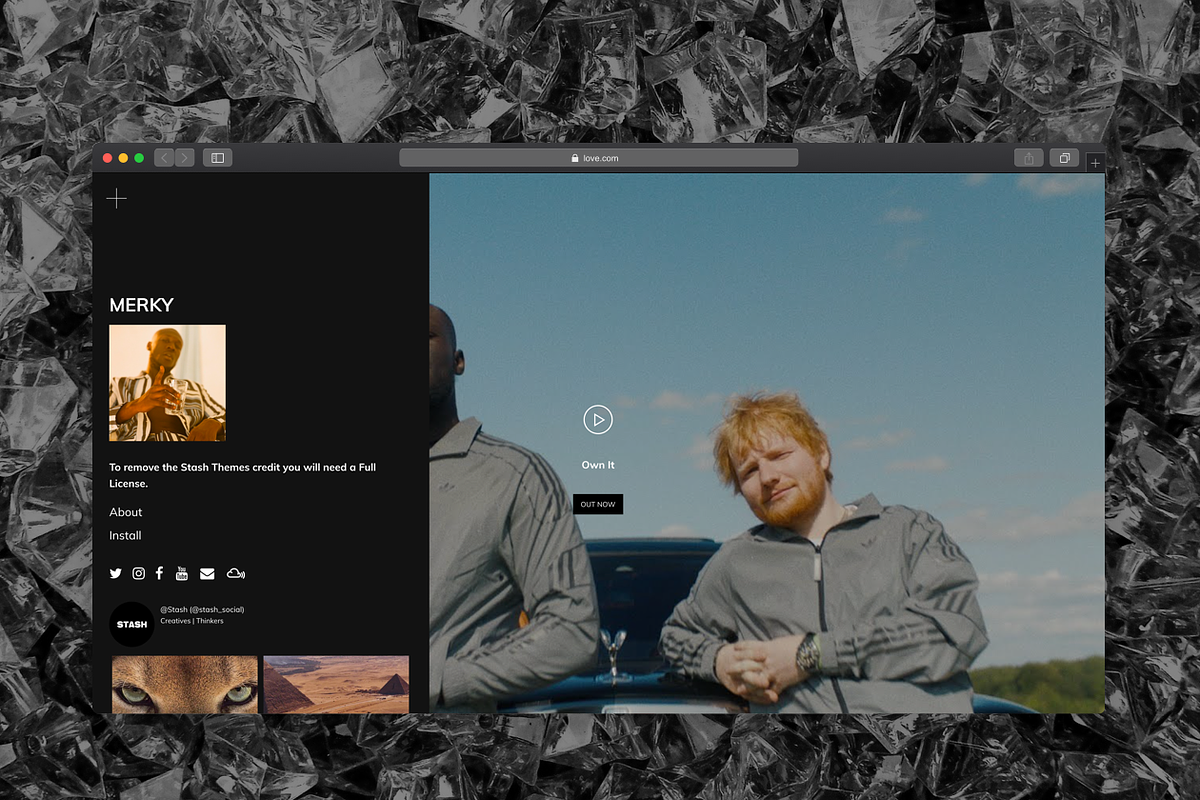Show all tabs overview button
Image resolution: width=1200 pixels, height=800 pixels.
[1065, 158]
